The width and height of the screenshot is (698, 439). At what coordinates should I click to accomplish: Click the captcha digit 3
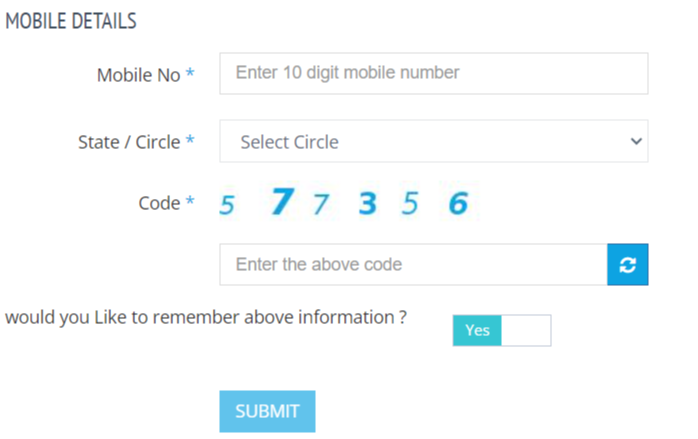click(x=368, y=203)
